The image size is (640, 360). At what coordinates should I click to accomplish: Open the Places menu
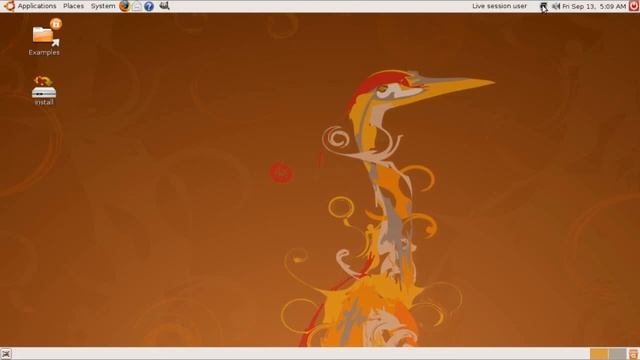pyautogui.click(x=73, y=6)
